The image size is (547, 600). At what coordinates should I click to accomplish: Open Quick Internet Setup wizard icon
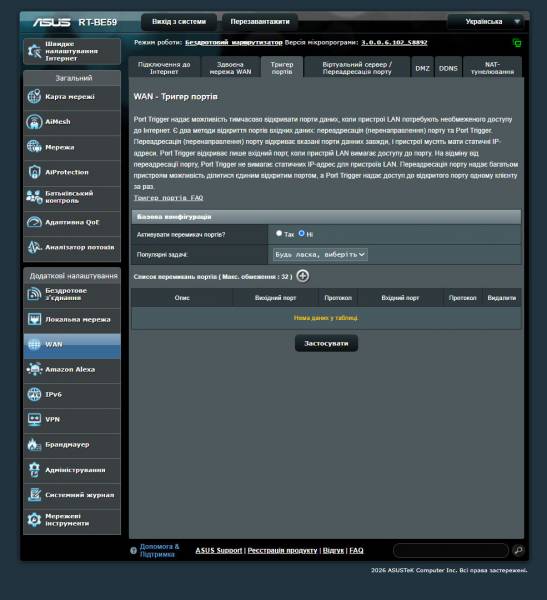pos(34,51)
